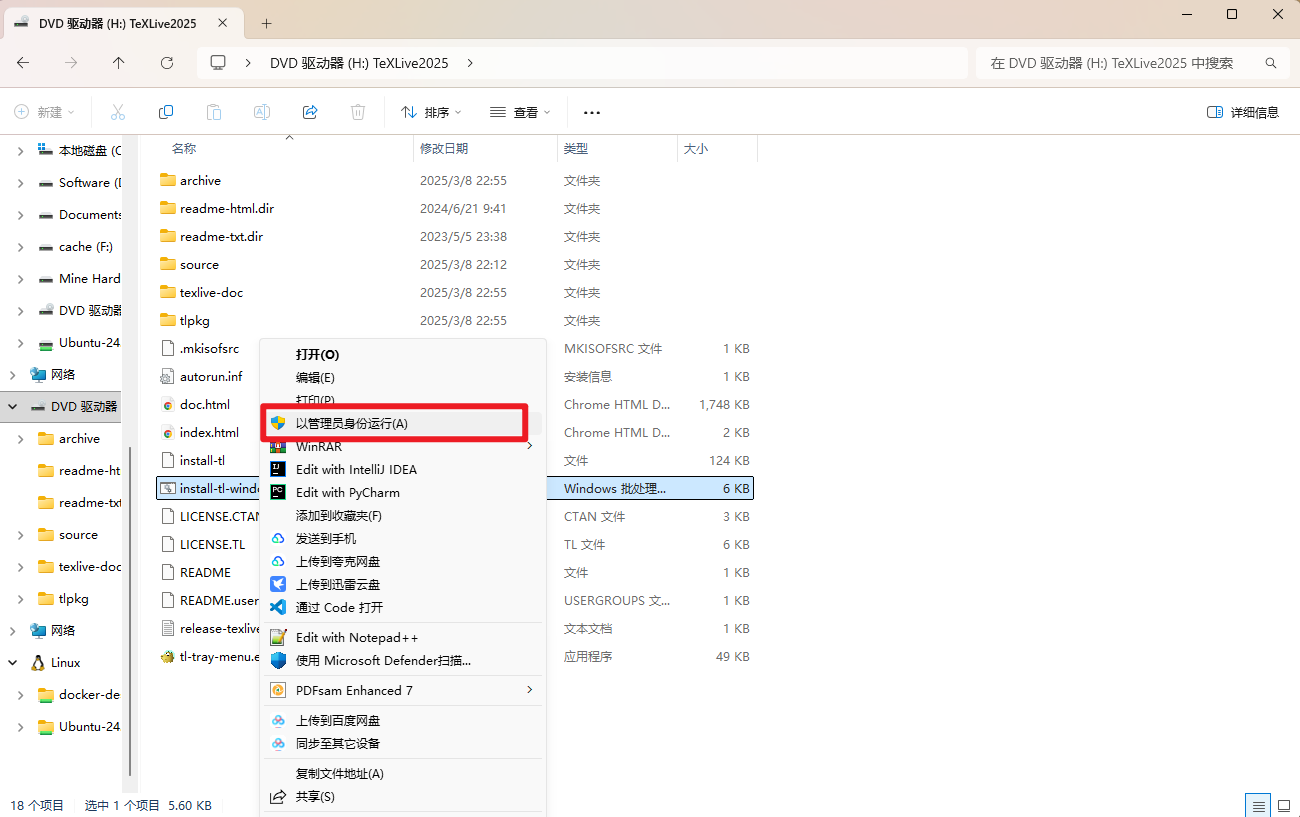Viewport: 1300px width, 817px height.
Task: Go up one folder level
Action: pyautogui.click(x=119, y=63)
